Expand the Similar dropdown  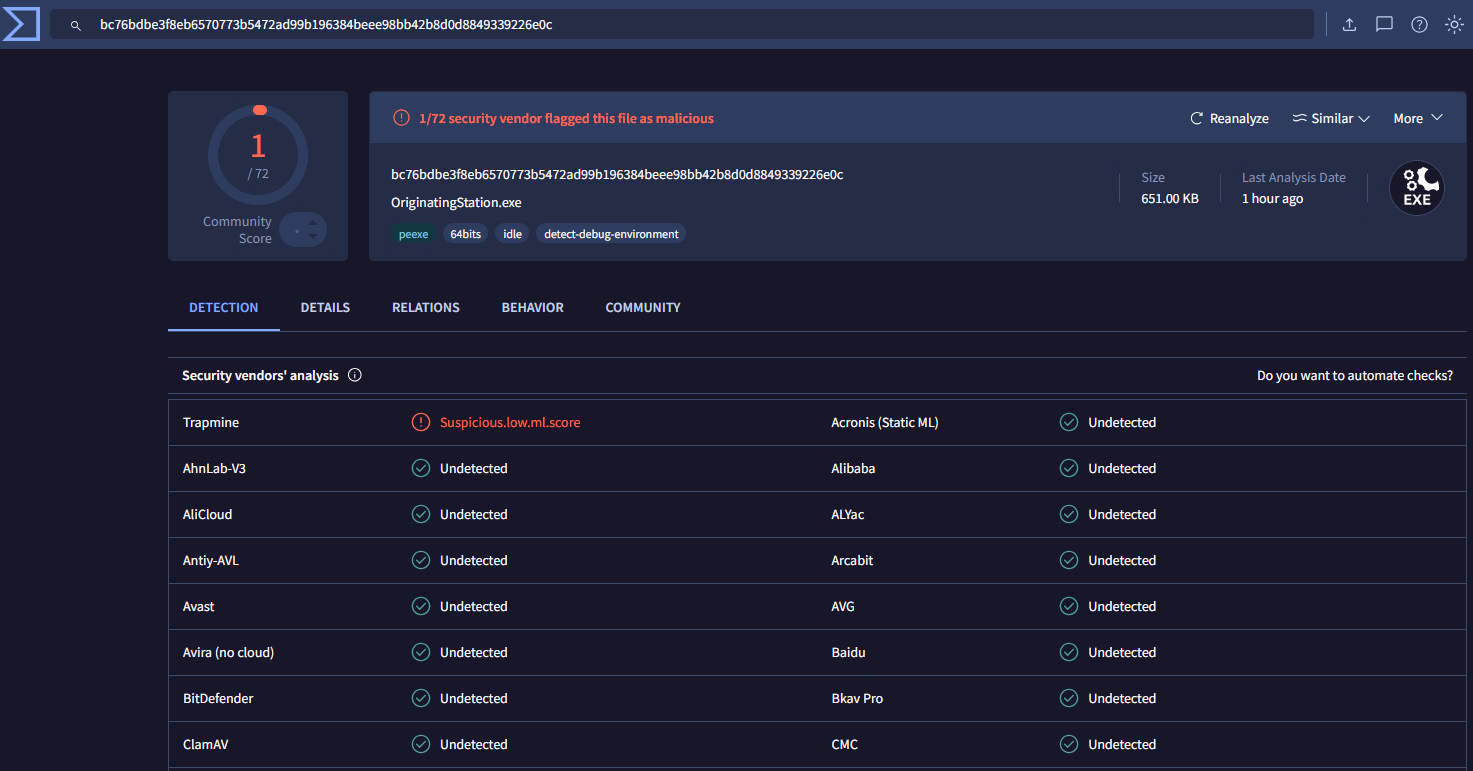click(x=1331, y=118)
